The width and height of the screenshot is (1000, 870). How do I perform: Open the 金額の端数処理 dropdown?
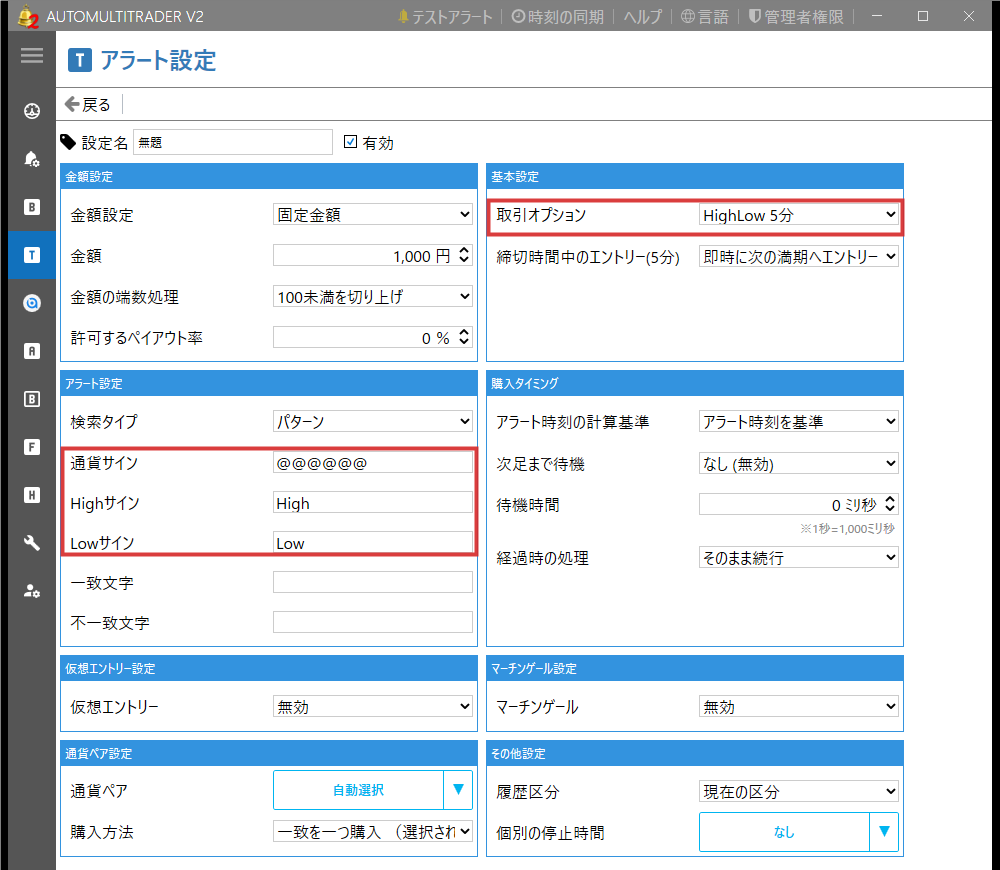point(372,296)
